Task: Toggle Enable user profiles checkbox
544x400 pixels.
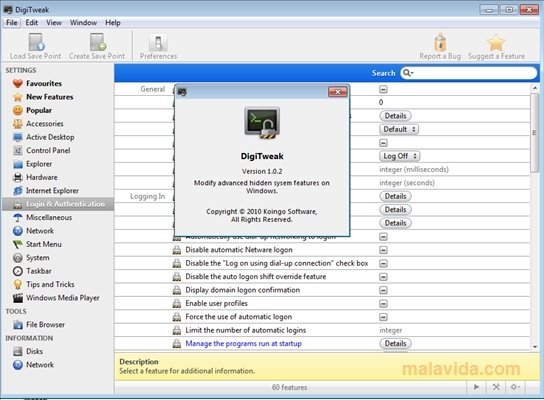Action: [383, 304]
